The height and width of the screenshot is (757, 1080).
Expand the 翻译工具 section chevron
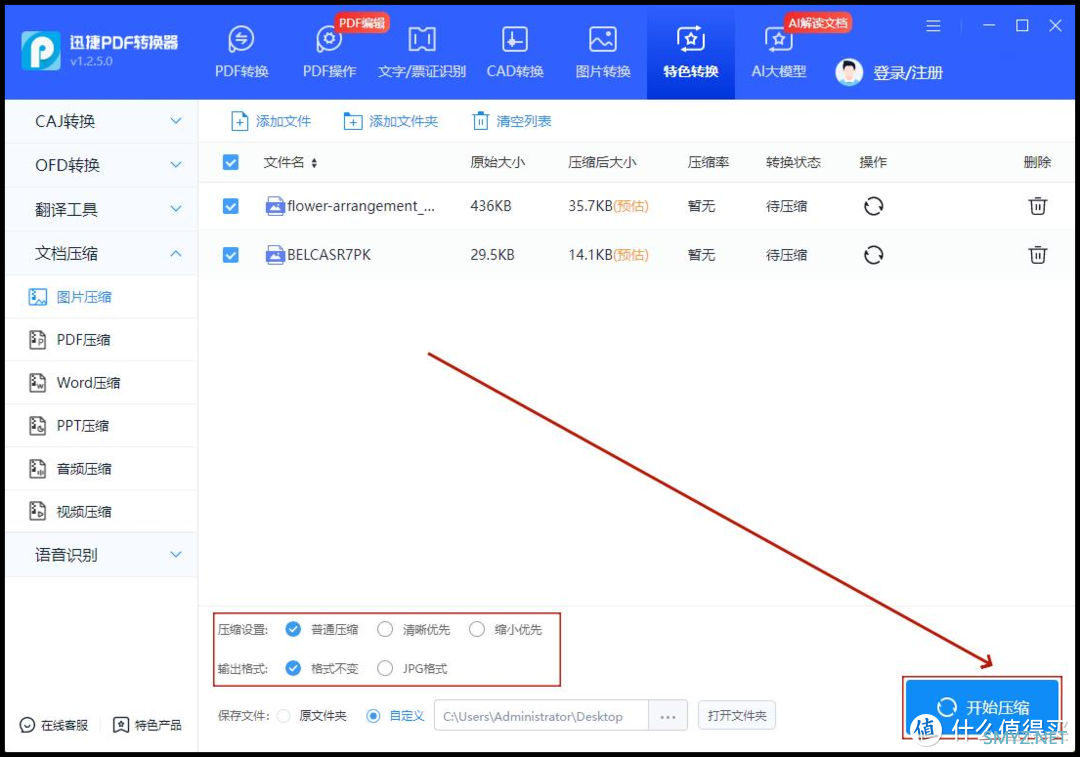click(176, 209)
